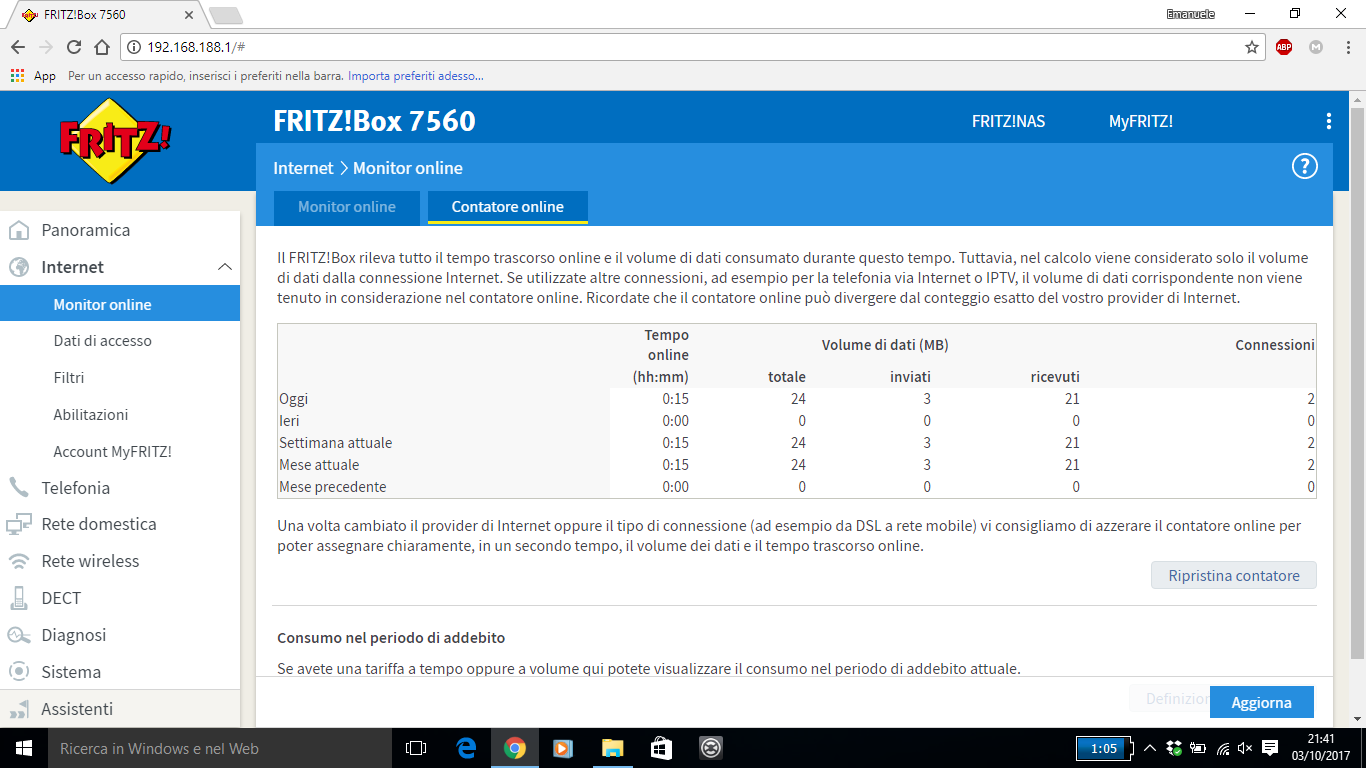
Task: Click the Sistema icon
Action: pyautogui.click(x=18, y=672)
